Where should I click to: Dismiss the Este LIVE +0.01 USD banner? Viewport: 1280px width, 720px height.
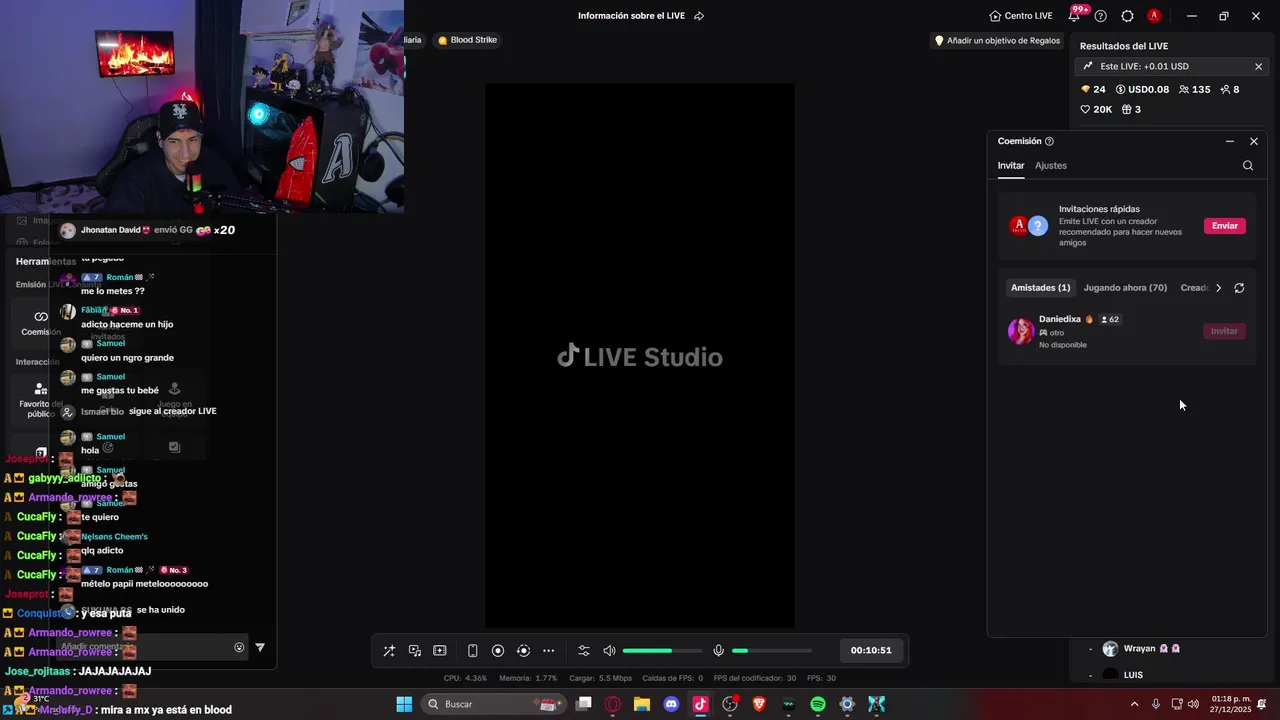point(1258,66)
